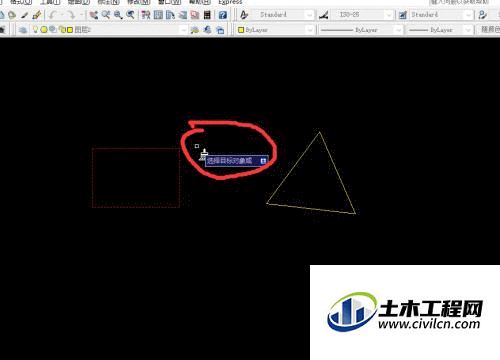Viewport: 500px width, 360px height.
Task: Open the Layer Properties Manager icon
Action: pyautogui.click(x=23, y=30)
